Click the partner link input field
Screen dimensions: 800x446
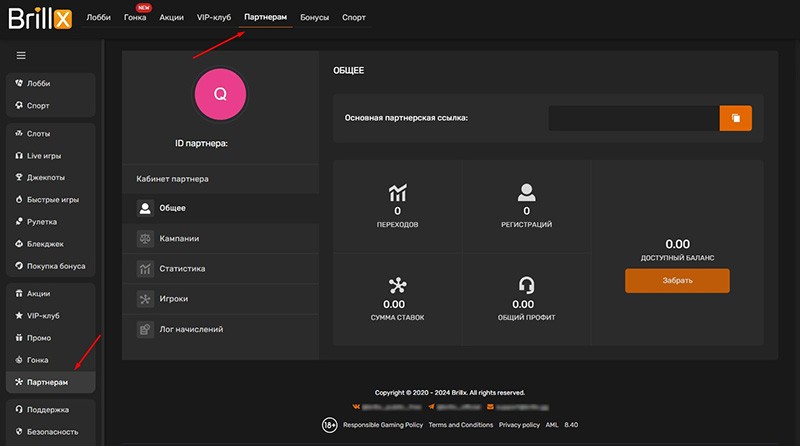633,118
